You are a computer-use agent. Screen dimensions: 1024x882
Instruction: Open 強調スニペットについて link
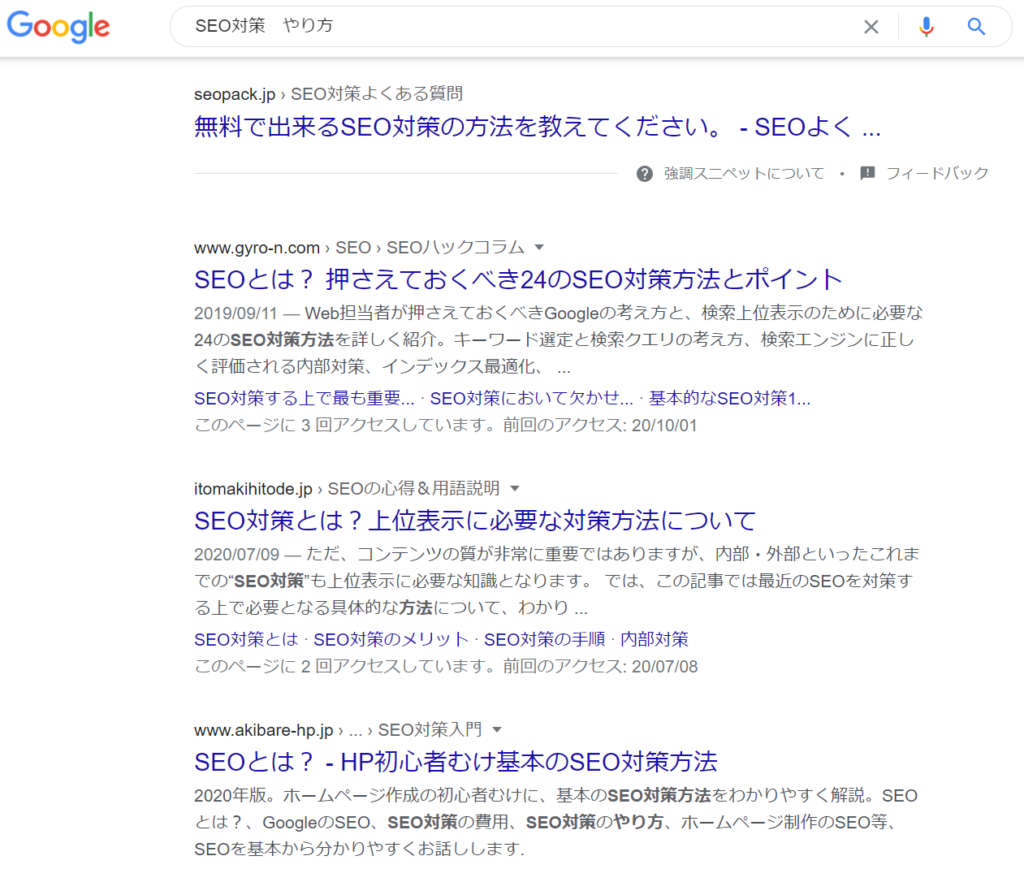744,174
